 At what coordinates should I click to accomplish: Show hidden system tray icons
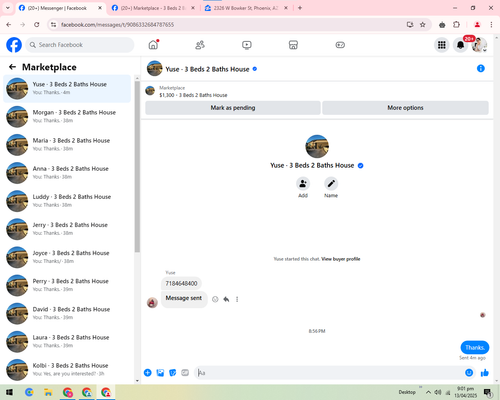pyautogui.click(x=428, y=392)
